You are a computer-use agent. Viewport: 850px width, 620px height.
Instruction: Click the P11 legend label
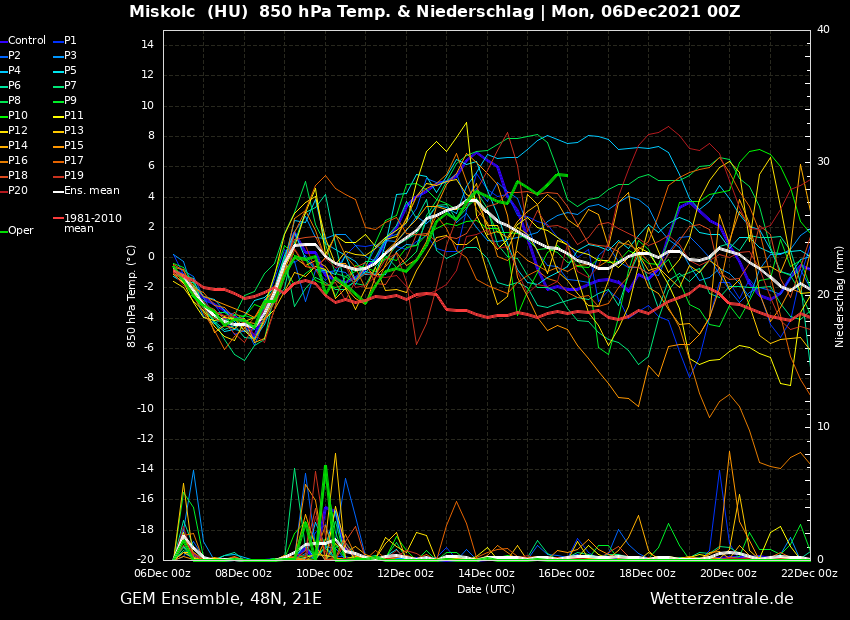pos(73,116)
